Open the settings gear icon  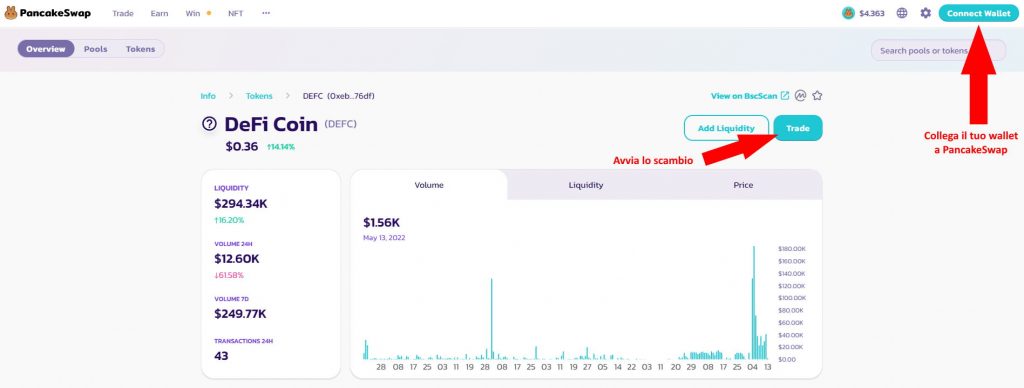click(x=925, y=13)
